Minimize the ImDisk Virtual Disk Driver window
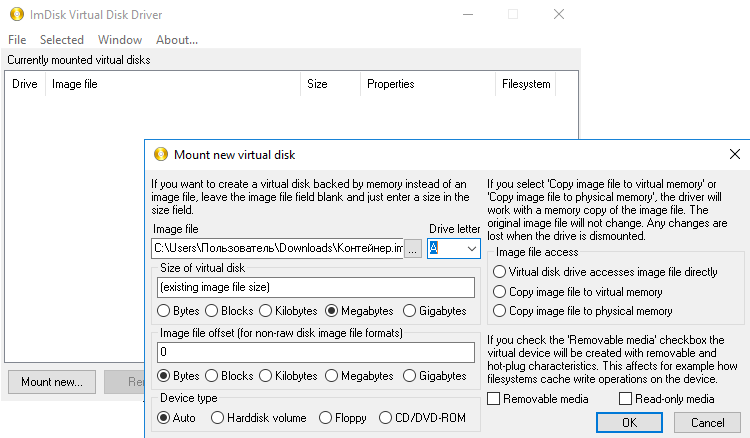 tap(468, 14)
